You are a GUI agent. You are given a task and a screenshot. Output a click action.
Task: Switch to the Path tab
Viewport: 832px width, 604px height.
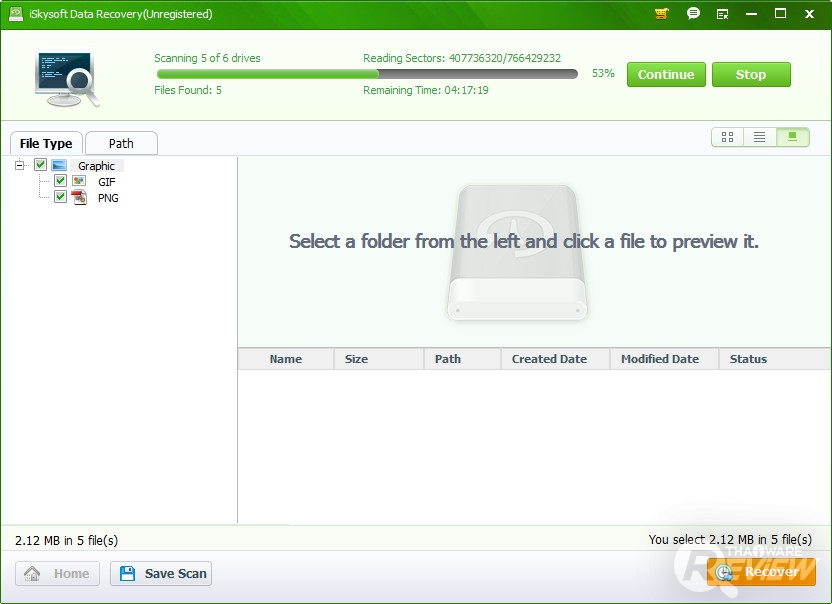[x=121, y=143]
